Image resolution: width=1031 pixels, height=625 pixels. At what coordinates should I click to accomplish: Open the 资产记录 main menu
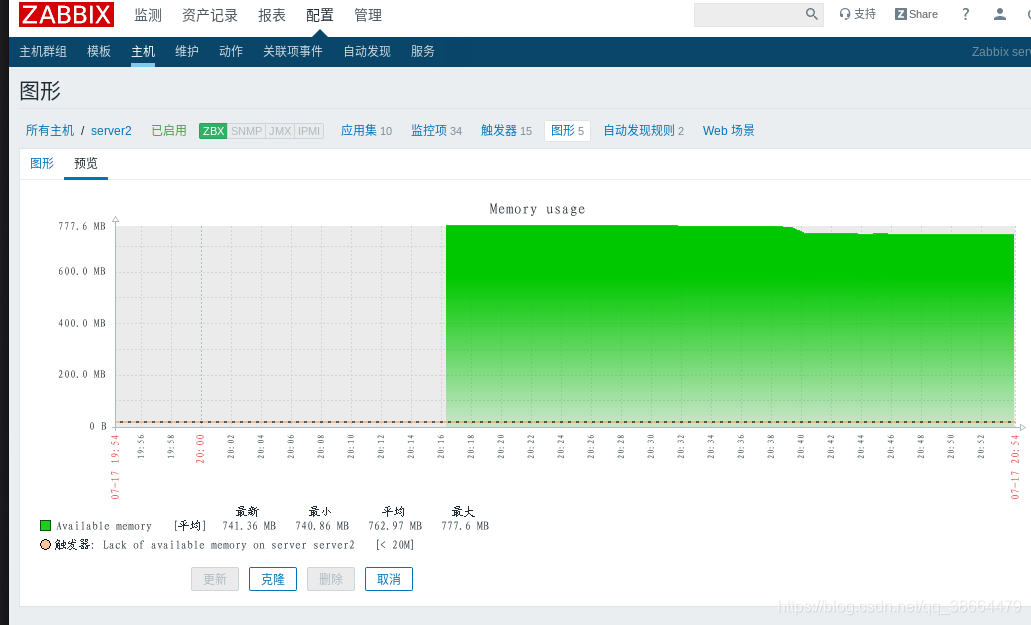(x=210, y=15)
